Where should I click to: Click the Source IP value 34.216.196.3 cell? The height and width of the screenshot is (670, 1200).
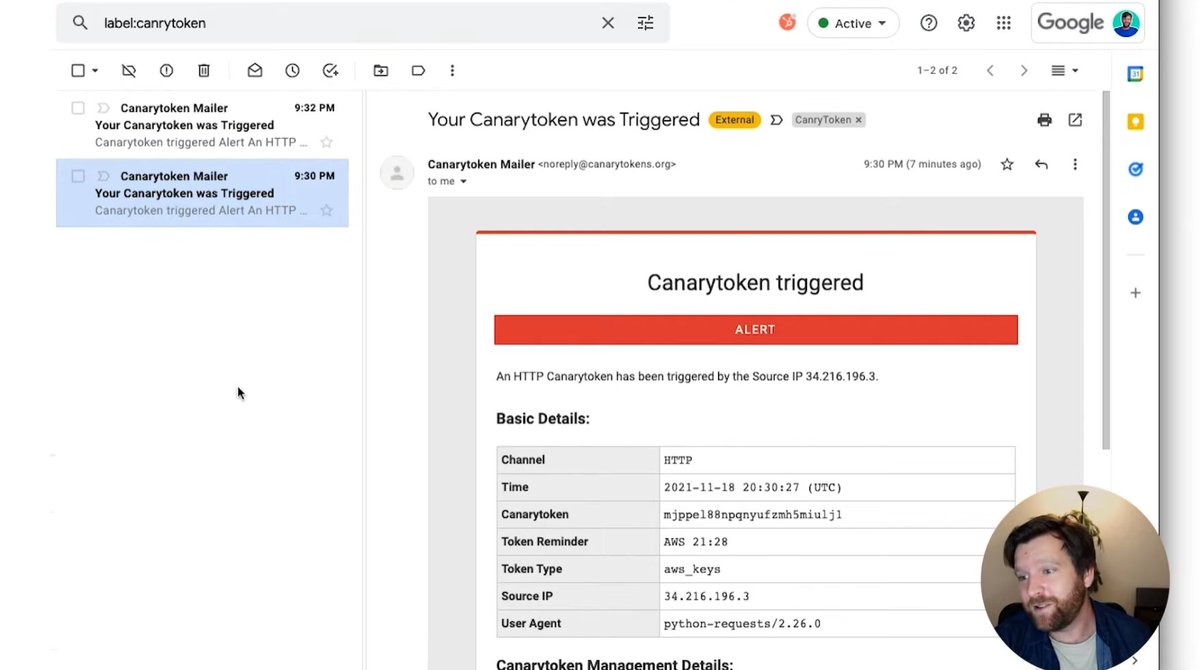(x=837, y=596)
